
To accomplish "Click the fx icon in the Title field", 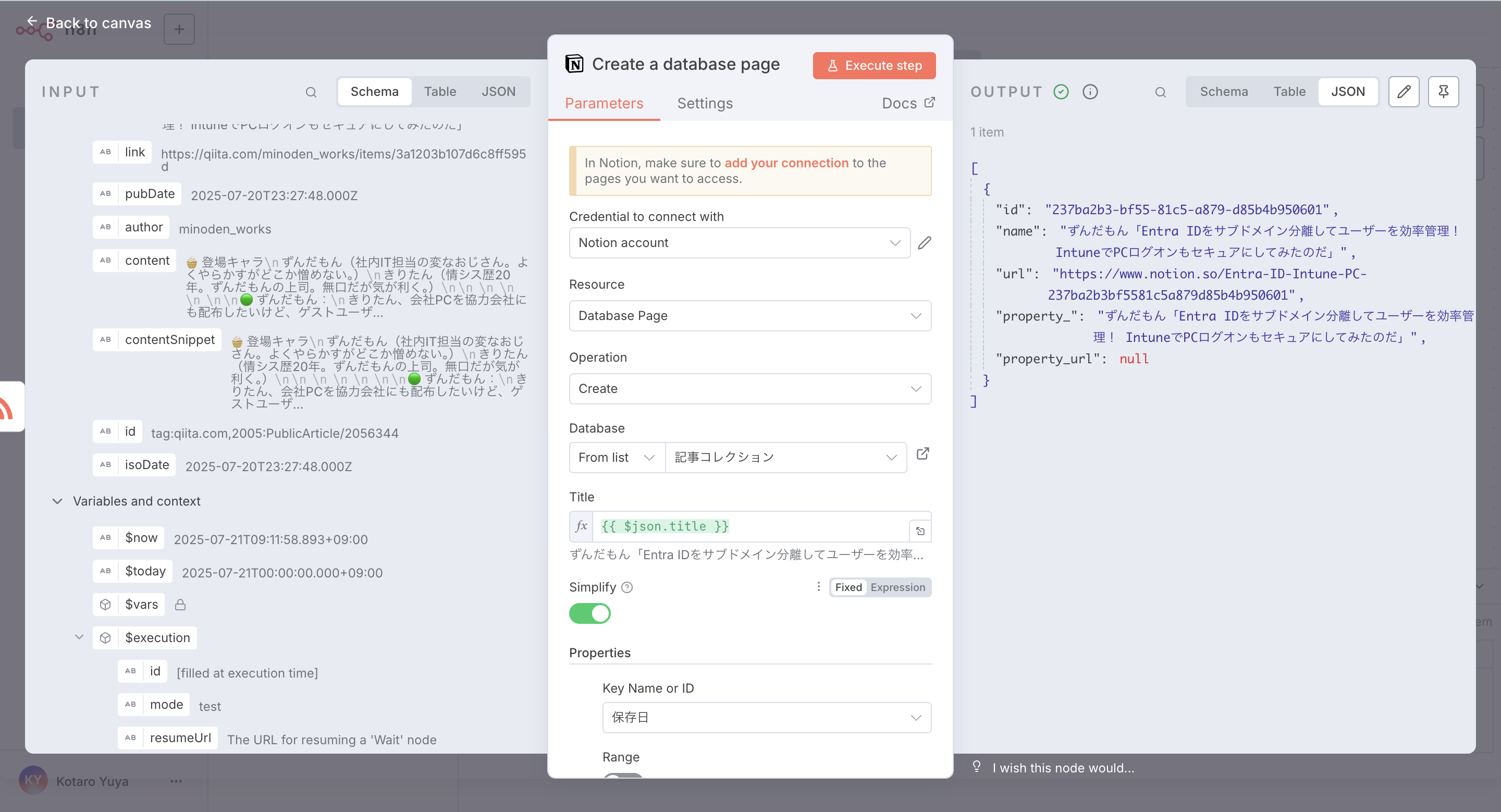I will (x=581, y=526).
